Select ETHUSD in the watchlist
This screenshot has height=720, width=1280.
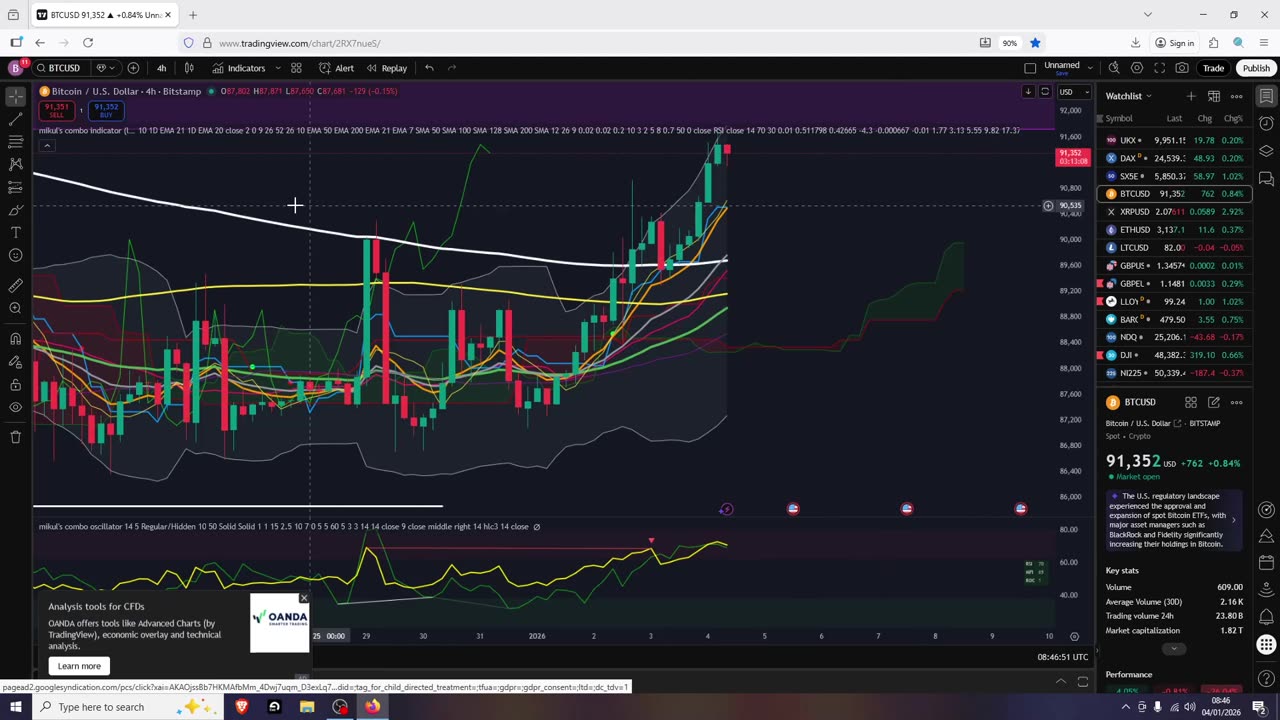[x=1174, y=230]
